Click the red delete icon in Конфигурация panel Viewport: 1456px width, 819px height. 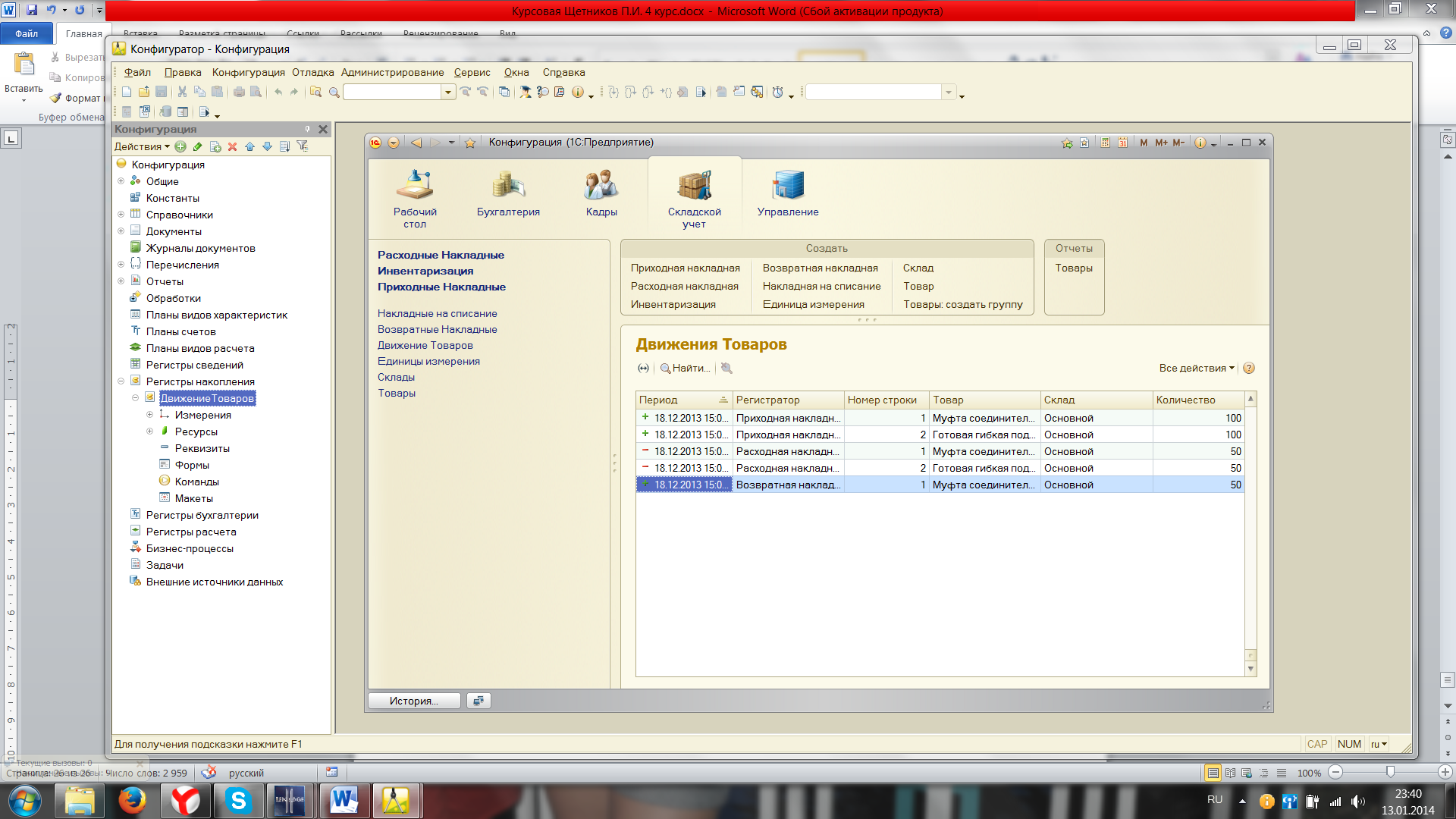(232, 146)
